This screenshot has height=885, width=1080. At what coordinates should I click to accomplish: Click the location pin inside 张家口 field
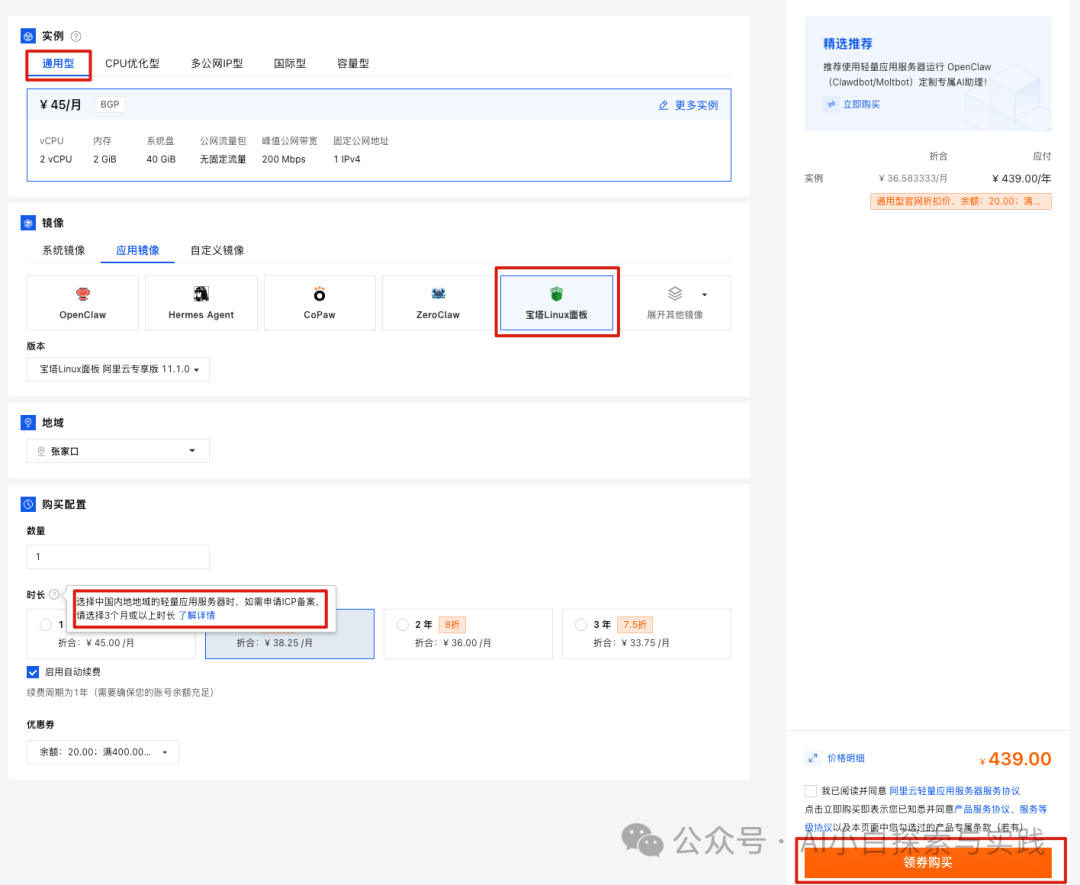41,451
